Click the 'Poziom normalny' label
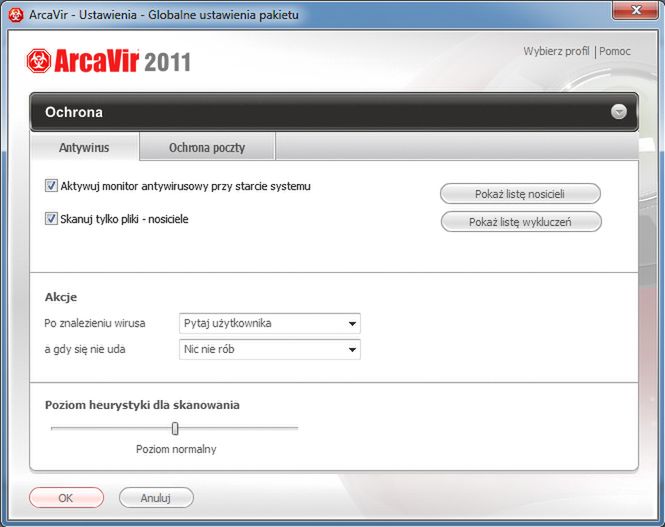 point(176,449)
